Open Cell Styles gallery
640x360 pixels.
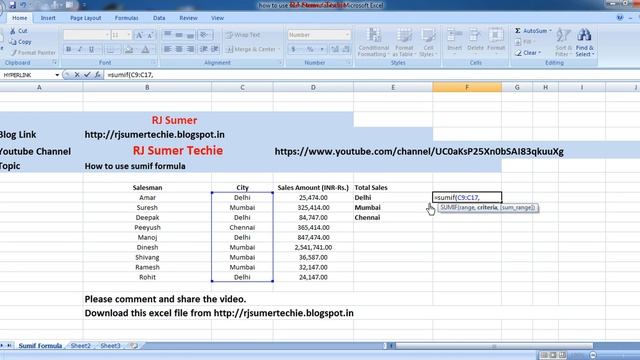click(x=428, y=42)
